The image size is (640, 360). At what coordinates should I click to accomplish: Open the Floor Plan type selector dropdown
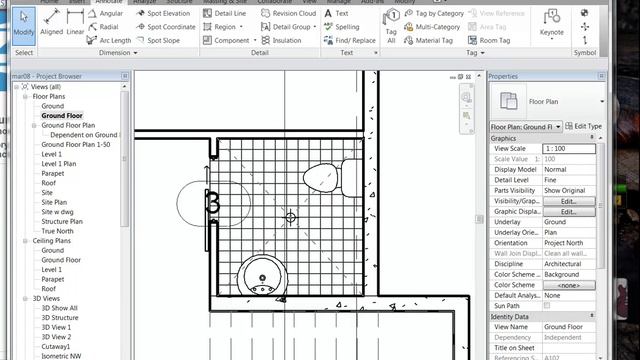click(602, 102)
